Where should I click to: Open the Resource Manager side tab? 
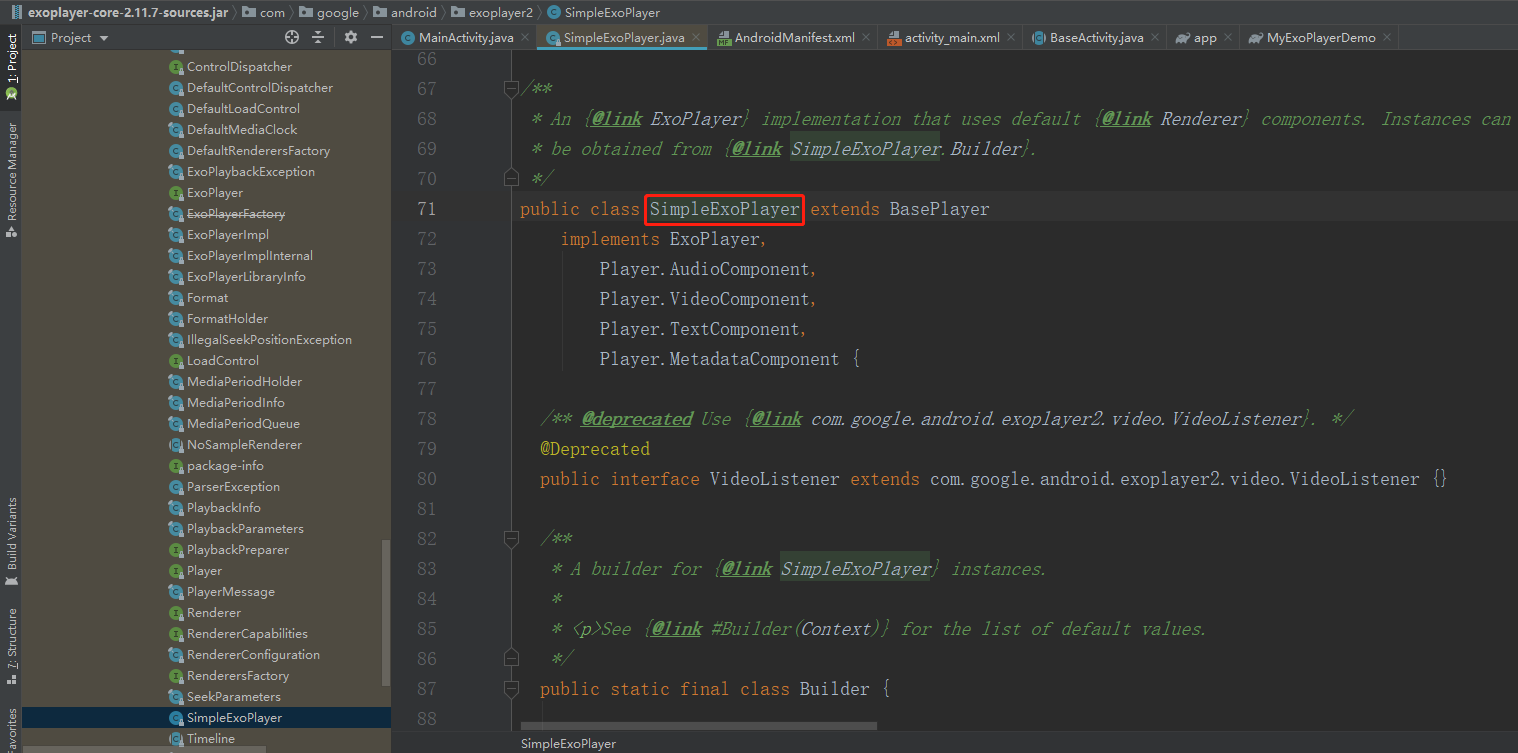point(11,179)
